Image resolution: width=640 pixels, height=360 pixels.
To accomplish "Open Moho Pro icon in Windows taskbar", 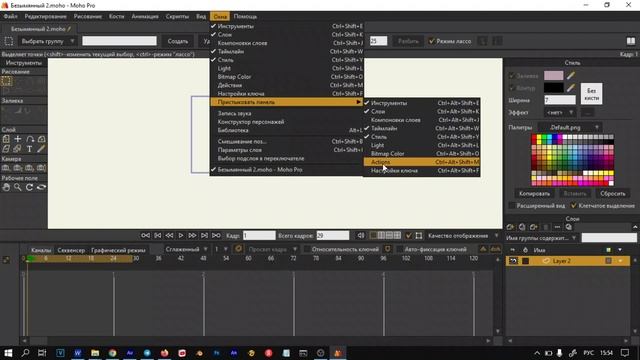I will click(338, 353).
